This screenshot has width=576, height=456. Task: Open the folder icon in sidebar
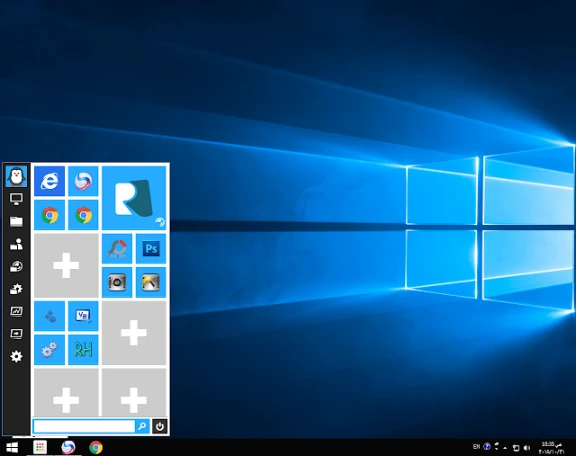point(16,222)
